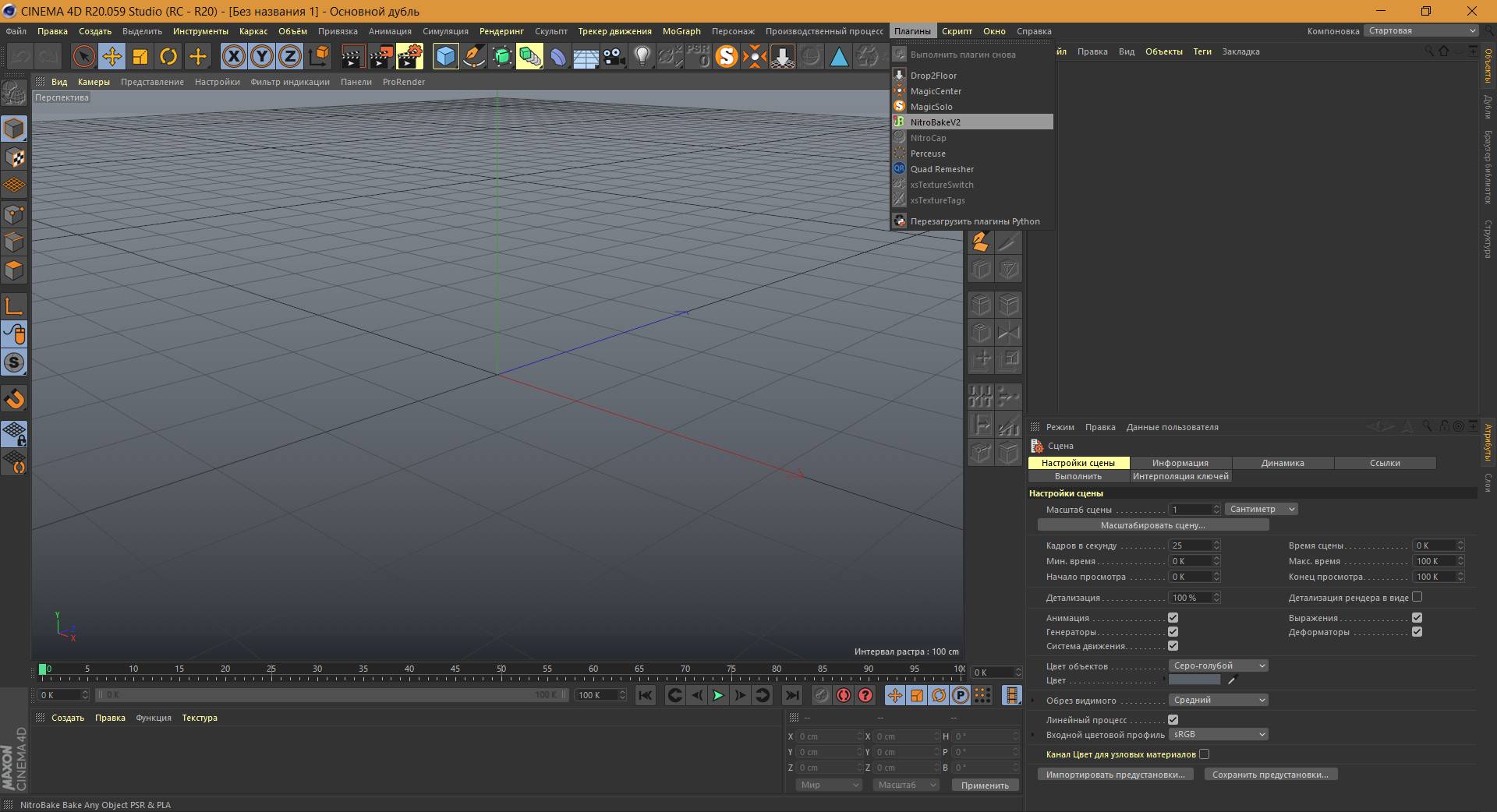The width and height of the screenshot is (1497, 812).
Task: Toggle Линейный процесс checkbox
Action: click(1173, 720)
